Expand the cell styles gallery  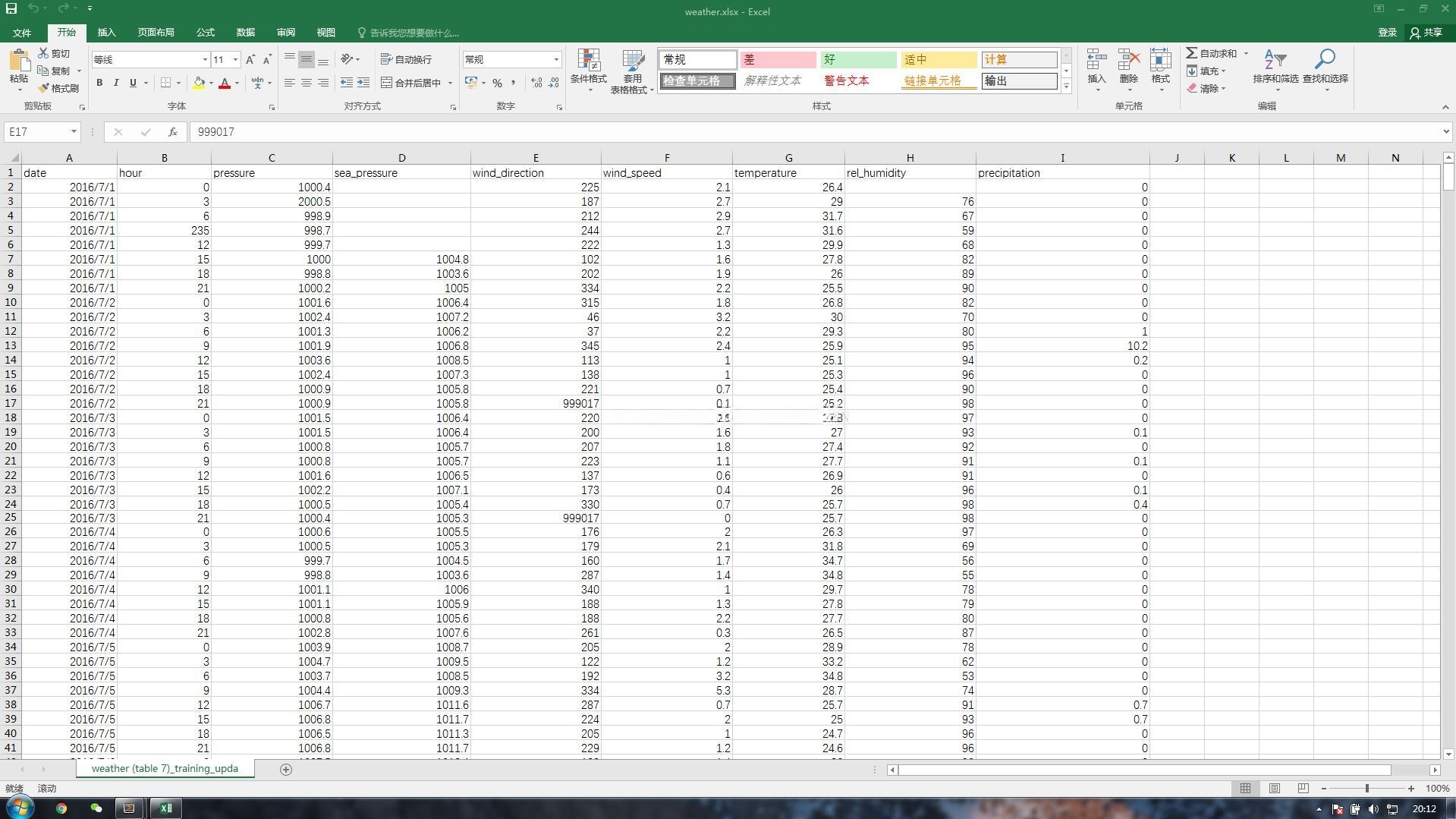pyautogui.click(x=1066, y=86)
